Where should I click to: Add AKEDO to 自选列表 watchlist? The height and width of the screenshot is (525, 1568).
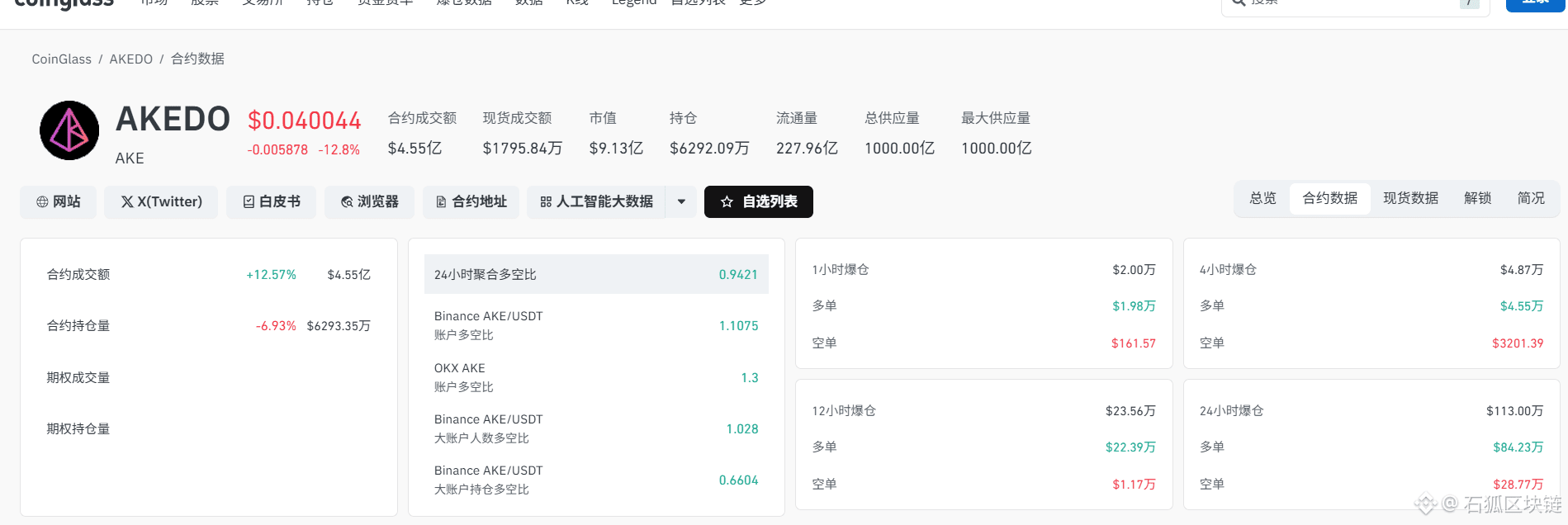click(759, 202)
